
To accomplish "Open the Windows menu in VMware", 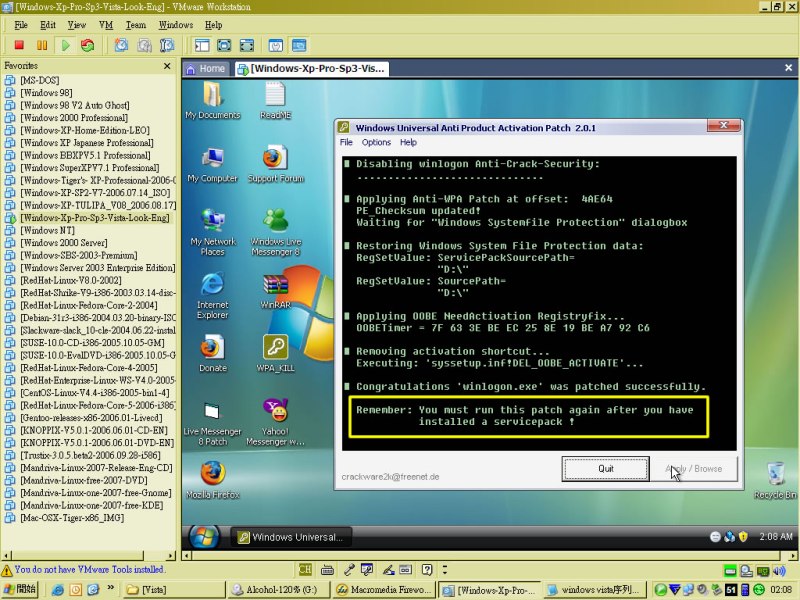I will (x=176, y=25).
